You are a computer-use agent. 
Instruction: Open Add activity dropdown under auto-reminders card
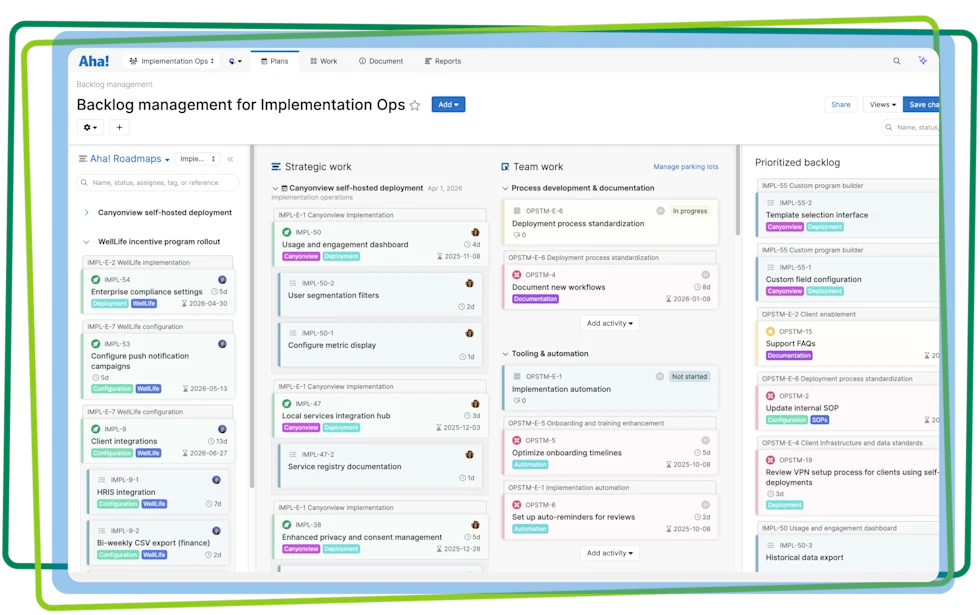pyautogui.click(x=609, y=553)
